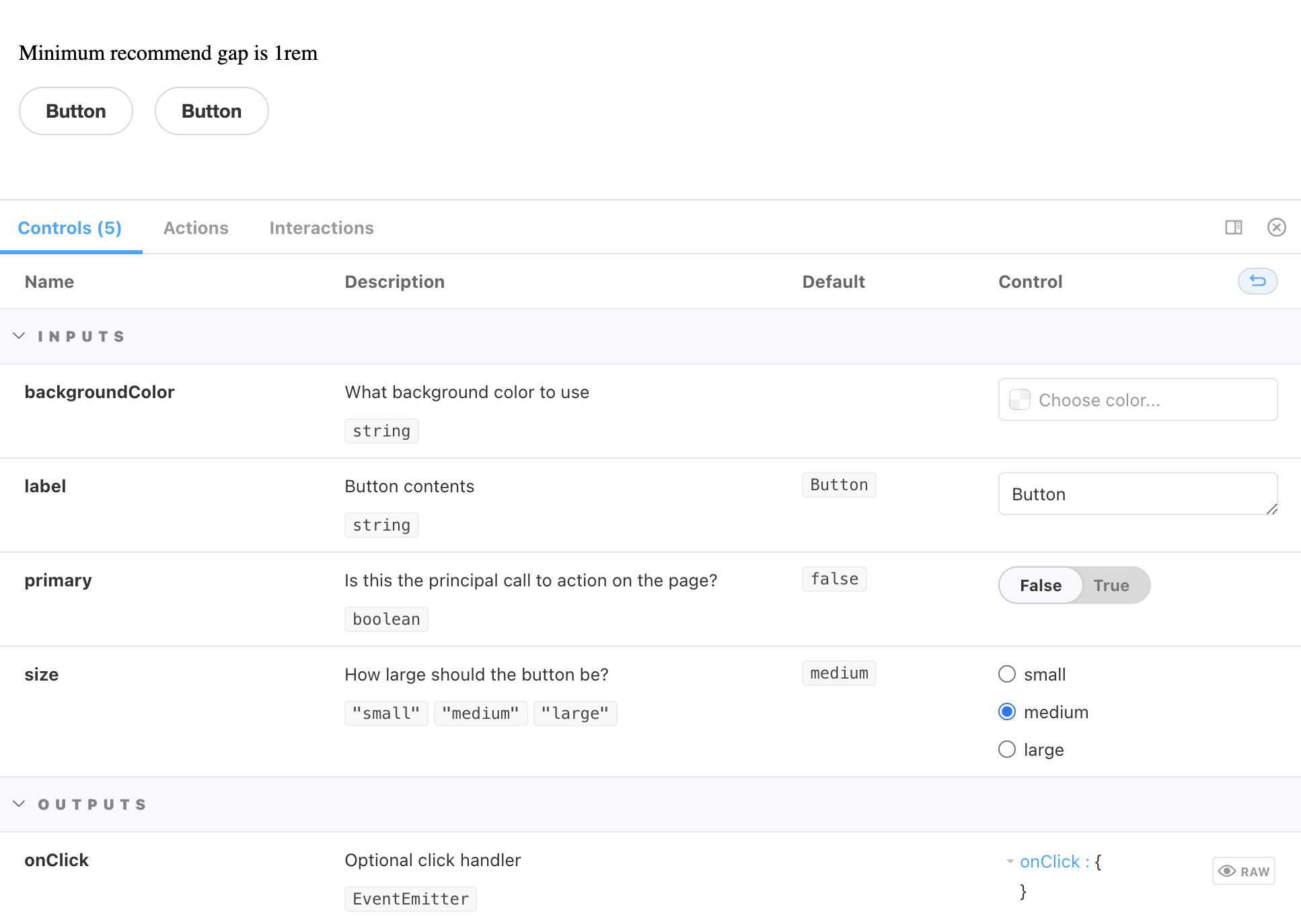Image resolution: width=1301 pixels, height=924 pixels.
Task: Click the Default column header
Action: 833,282
